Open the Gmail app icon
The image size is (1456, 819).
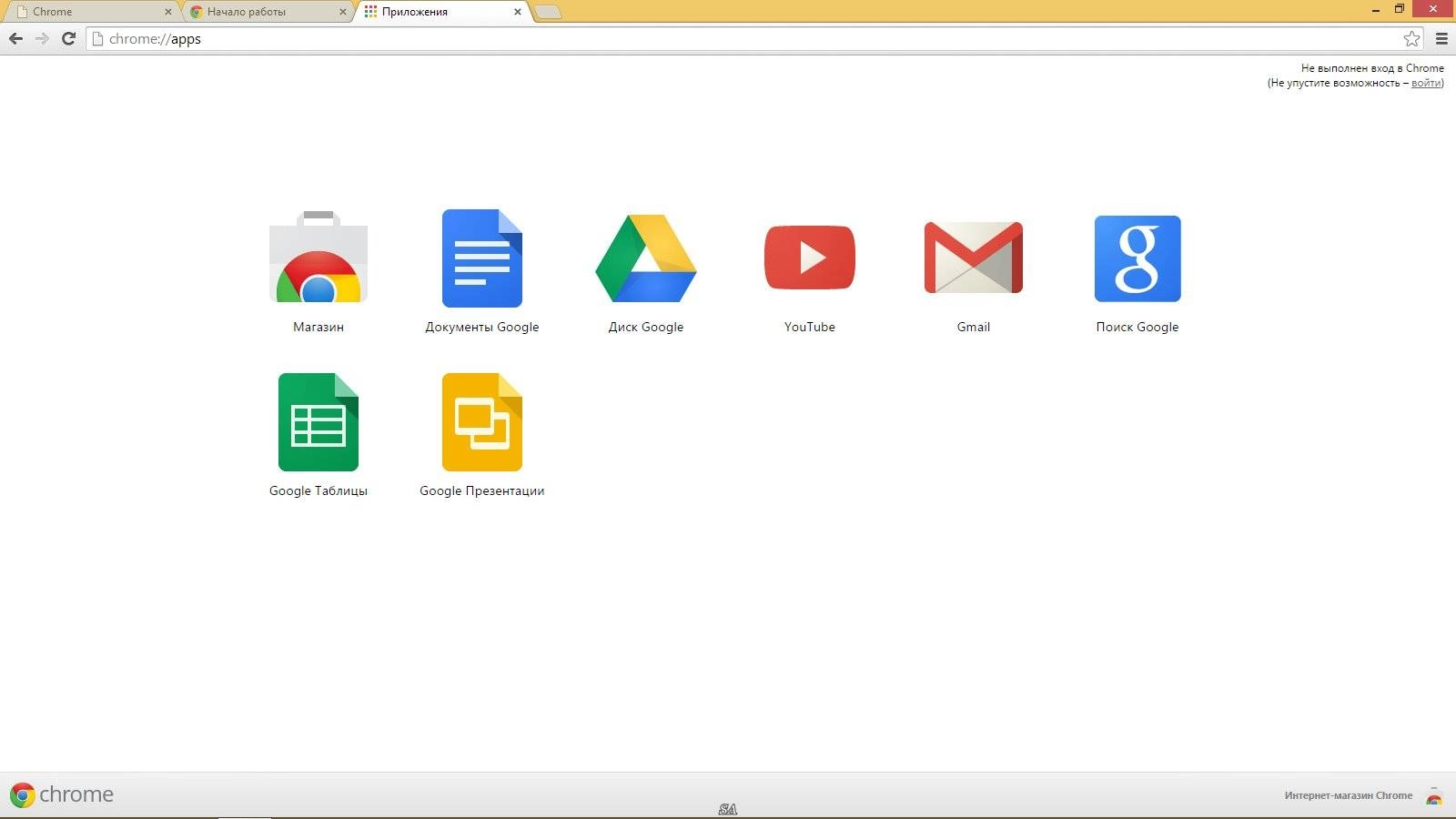click(974, 258)
